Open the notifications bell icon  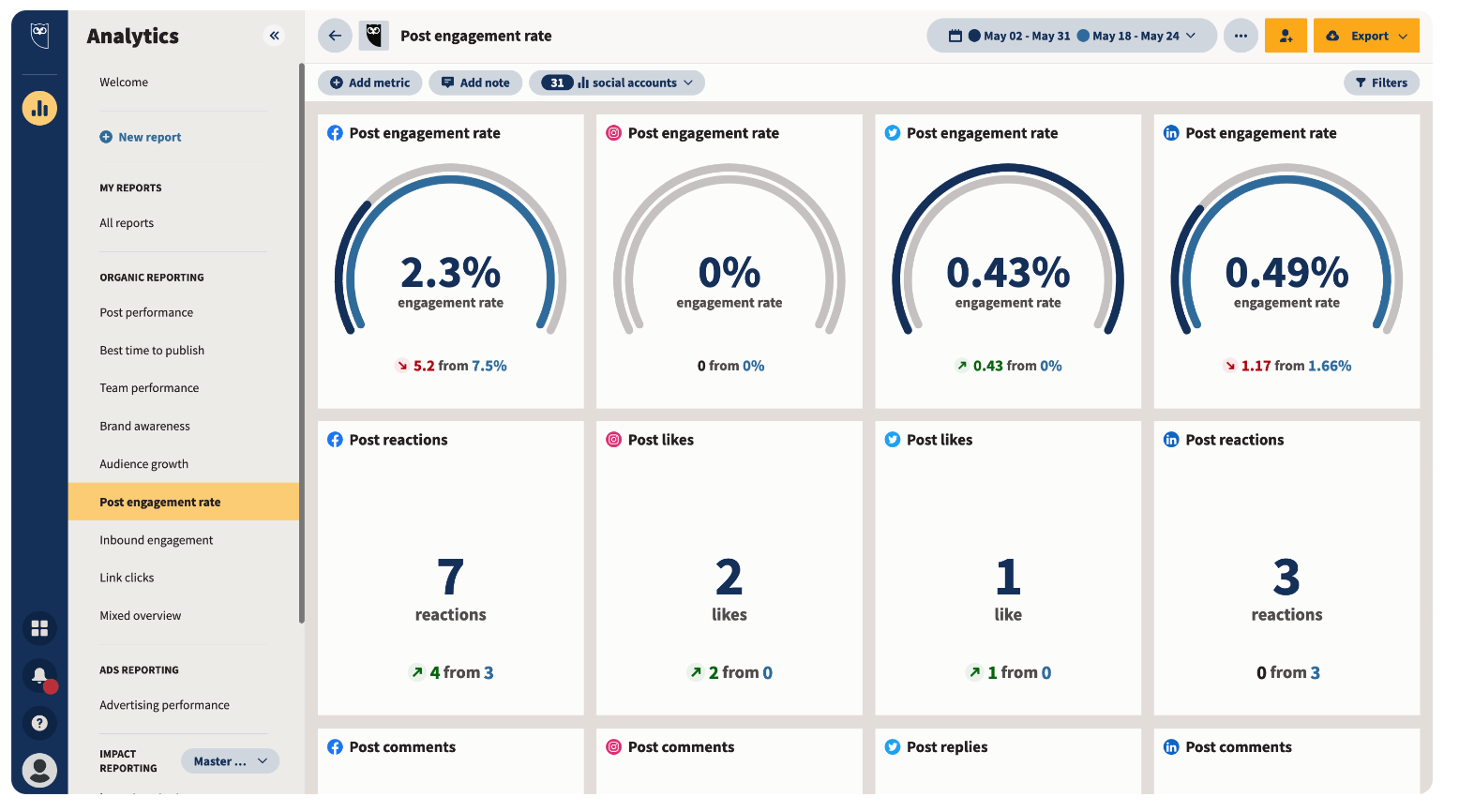39,675
